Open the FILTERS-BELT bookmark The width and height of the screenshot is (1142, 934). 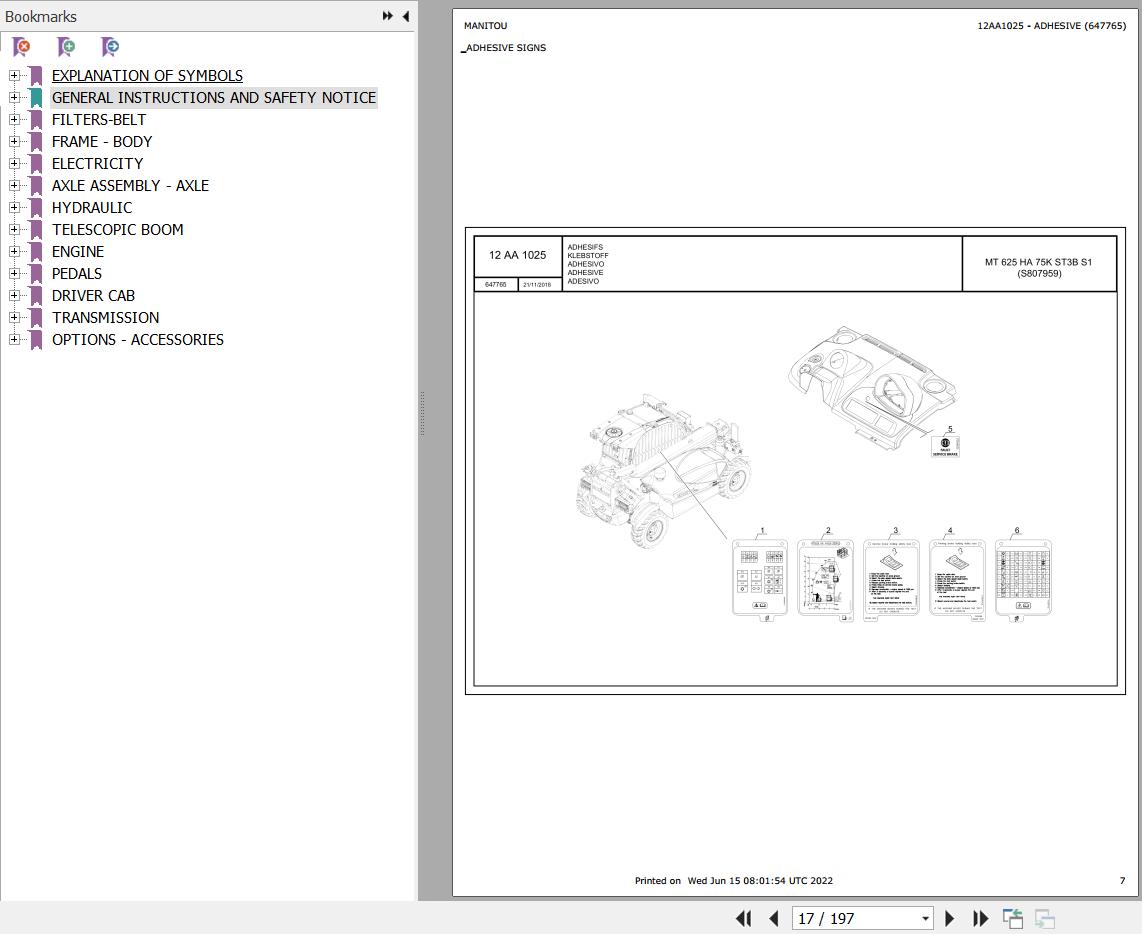point(99,119)
